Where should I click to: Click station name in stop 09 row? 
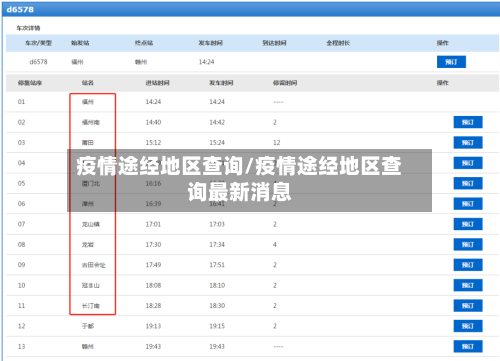(x=94, y=265)
